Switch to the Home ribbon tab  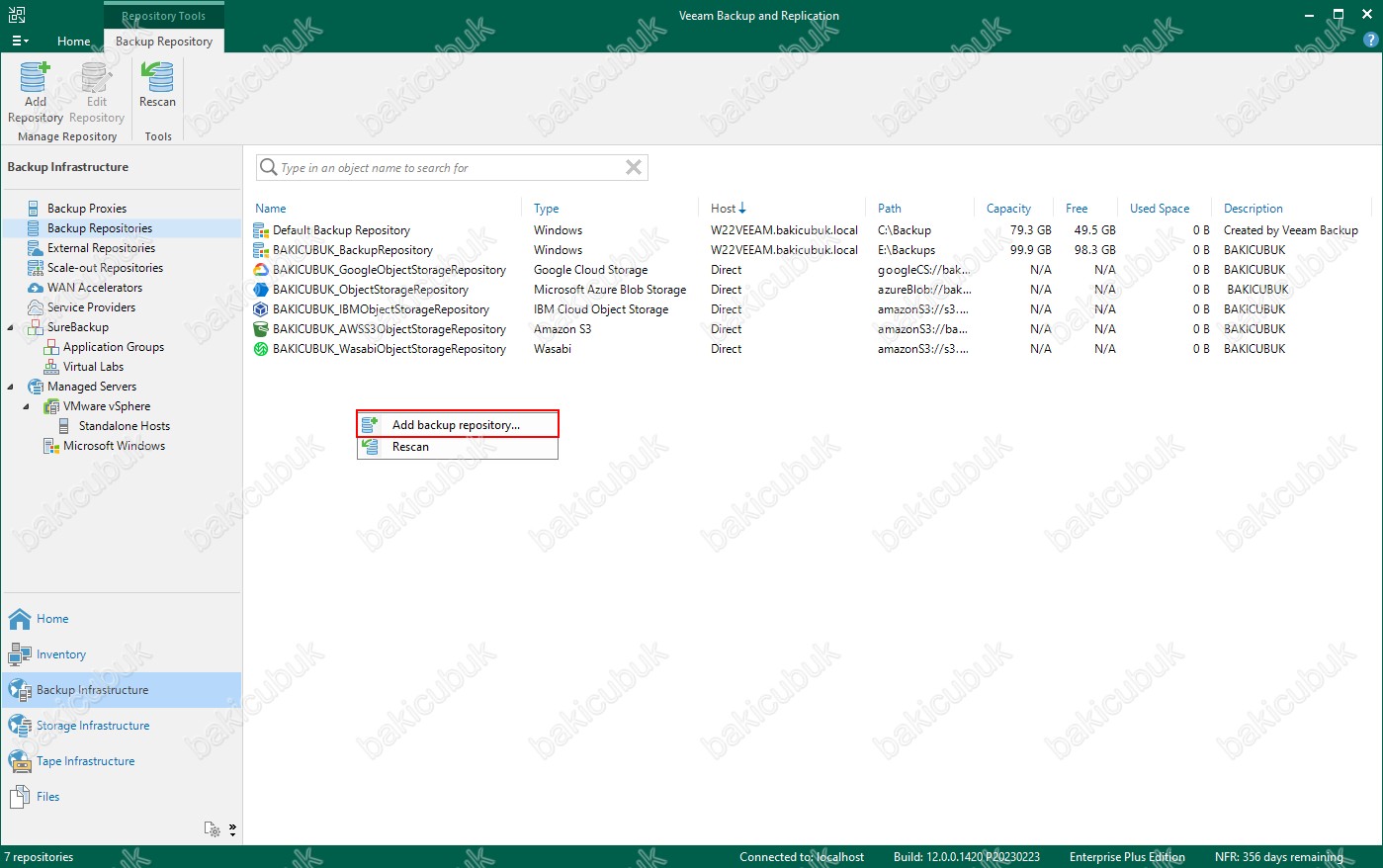click(74, 42)
